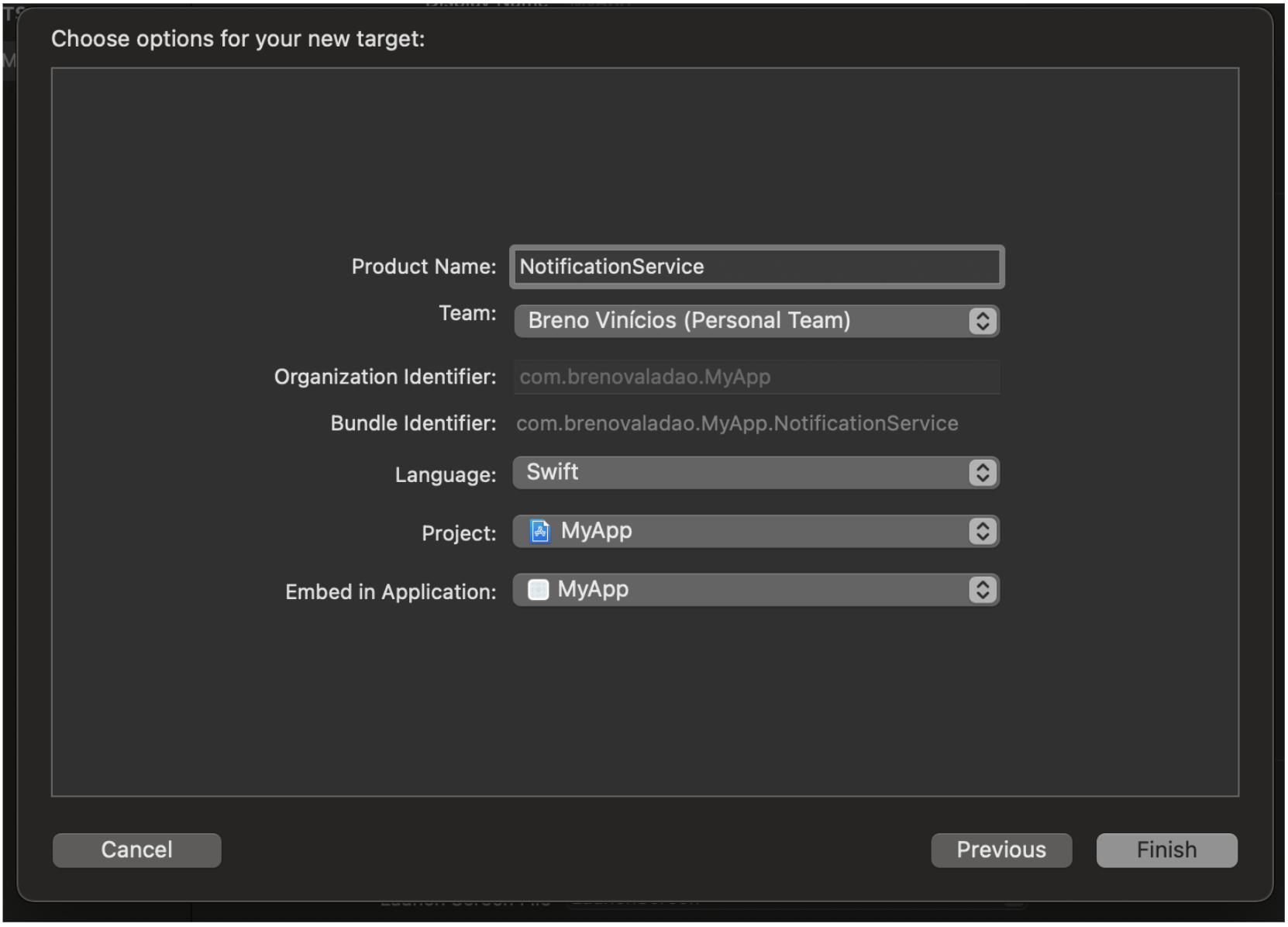The height and width of the screenshot is (927, 1288).
Task: Click the bundle identifier text com.brenovaladao.MyApp.NotificationService
Action: pos(737,423)
